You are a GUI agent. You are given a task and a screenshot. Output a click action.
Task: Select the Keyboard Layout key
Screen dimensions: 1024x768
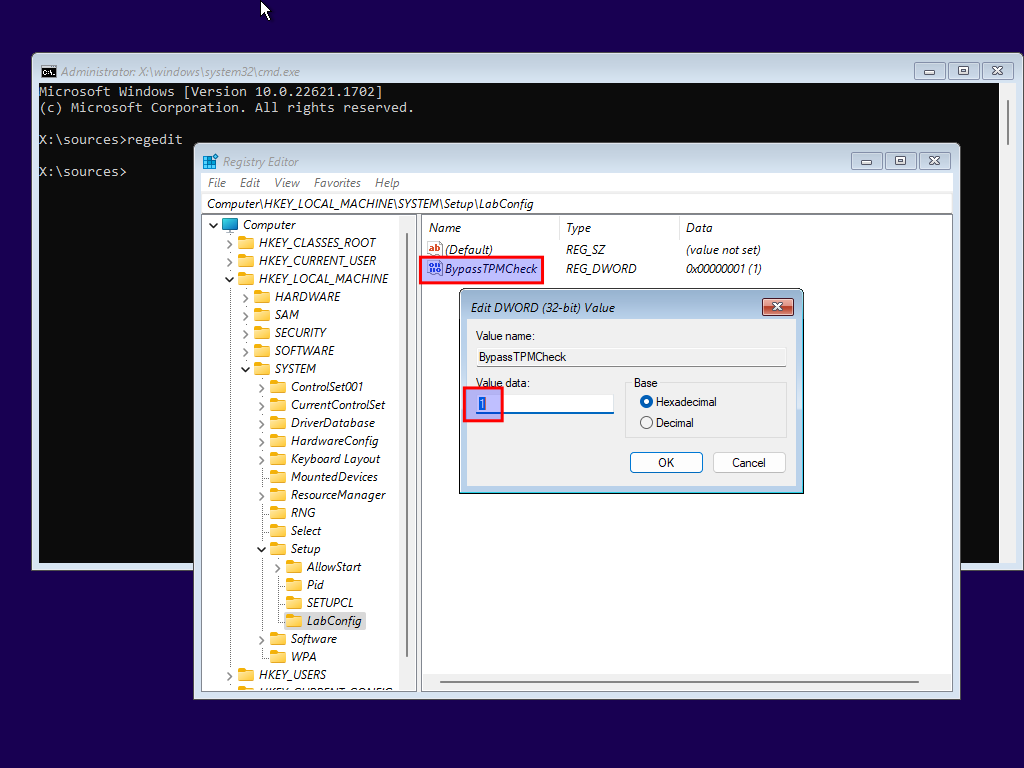pos(335,459)
